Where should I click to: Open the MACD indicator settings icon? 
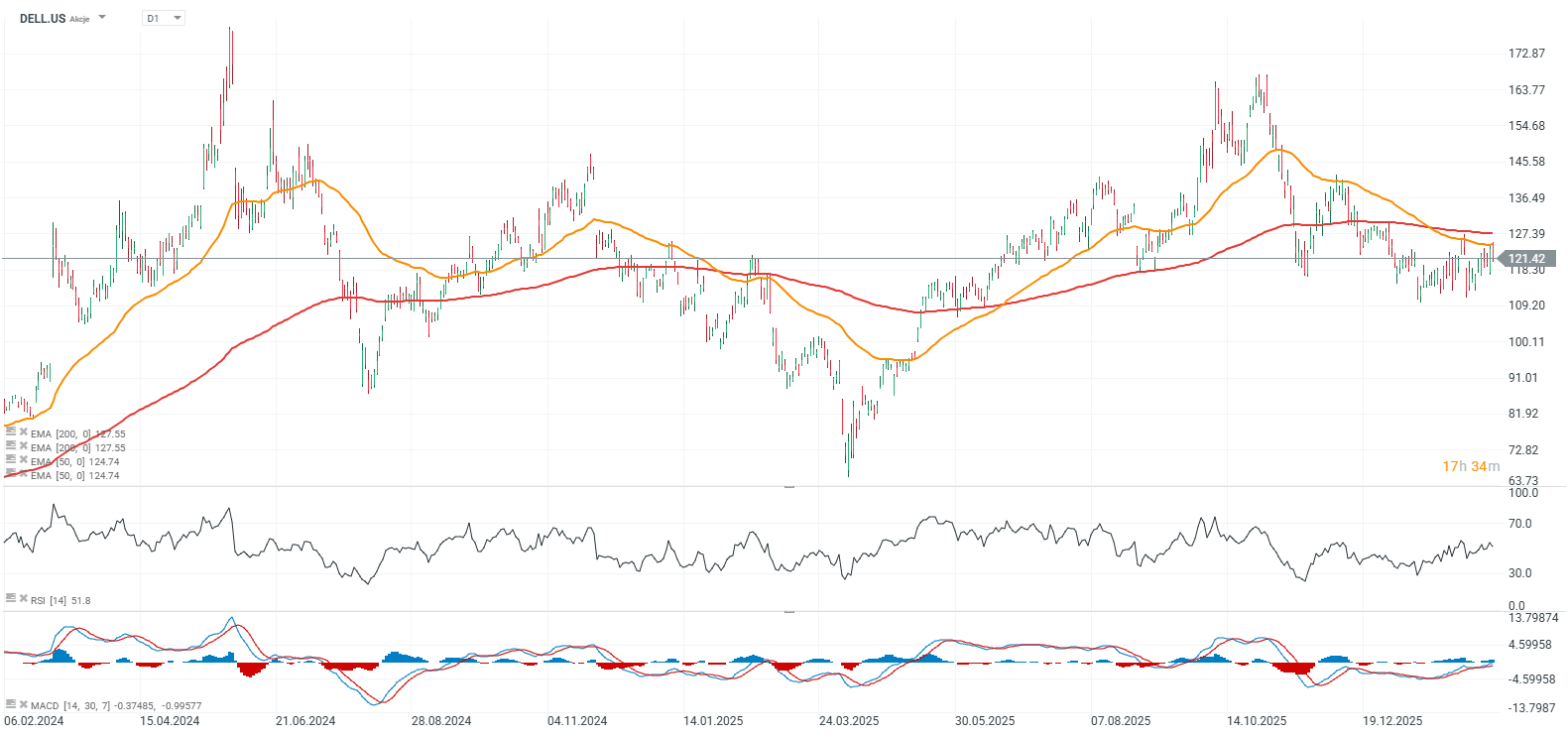[x=11, y=704]
